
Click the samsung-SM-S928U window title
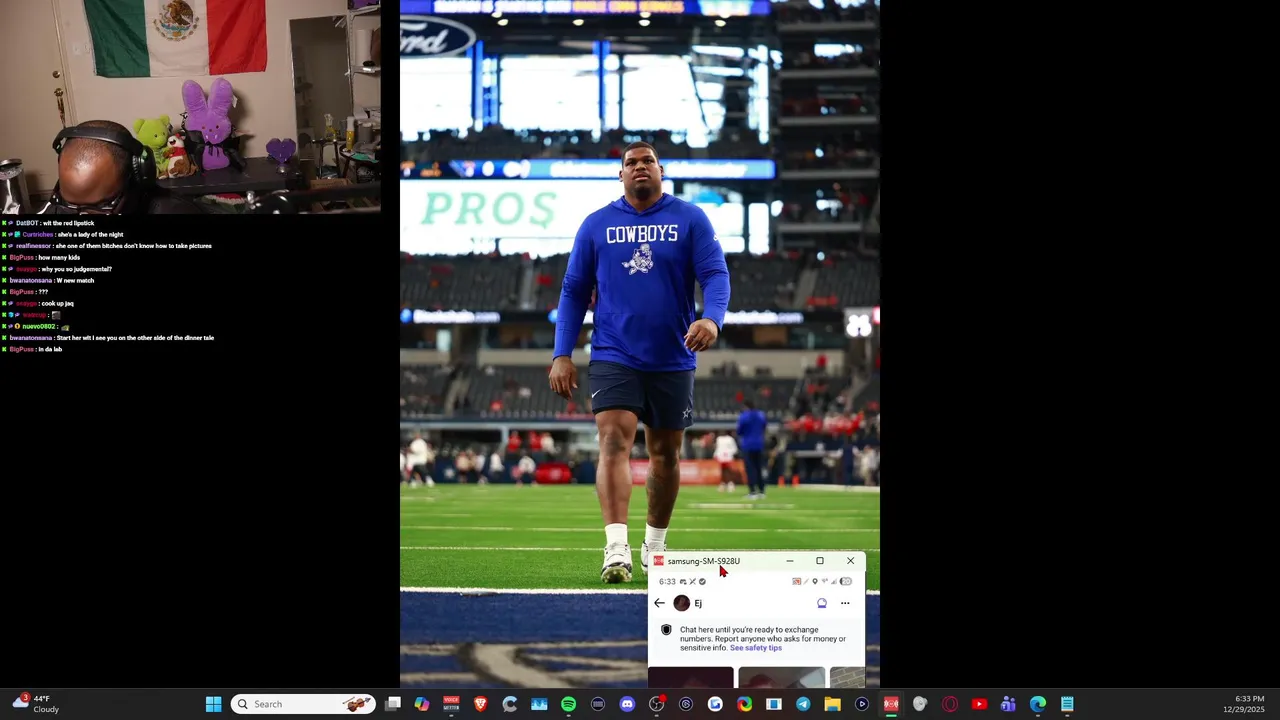(704, 561)
